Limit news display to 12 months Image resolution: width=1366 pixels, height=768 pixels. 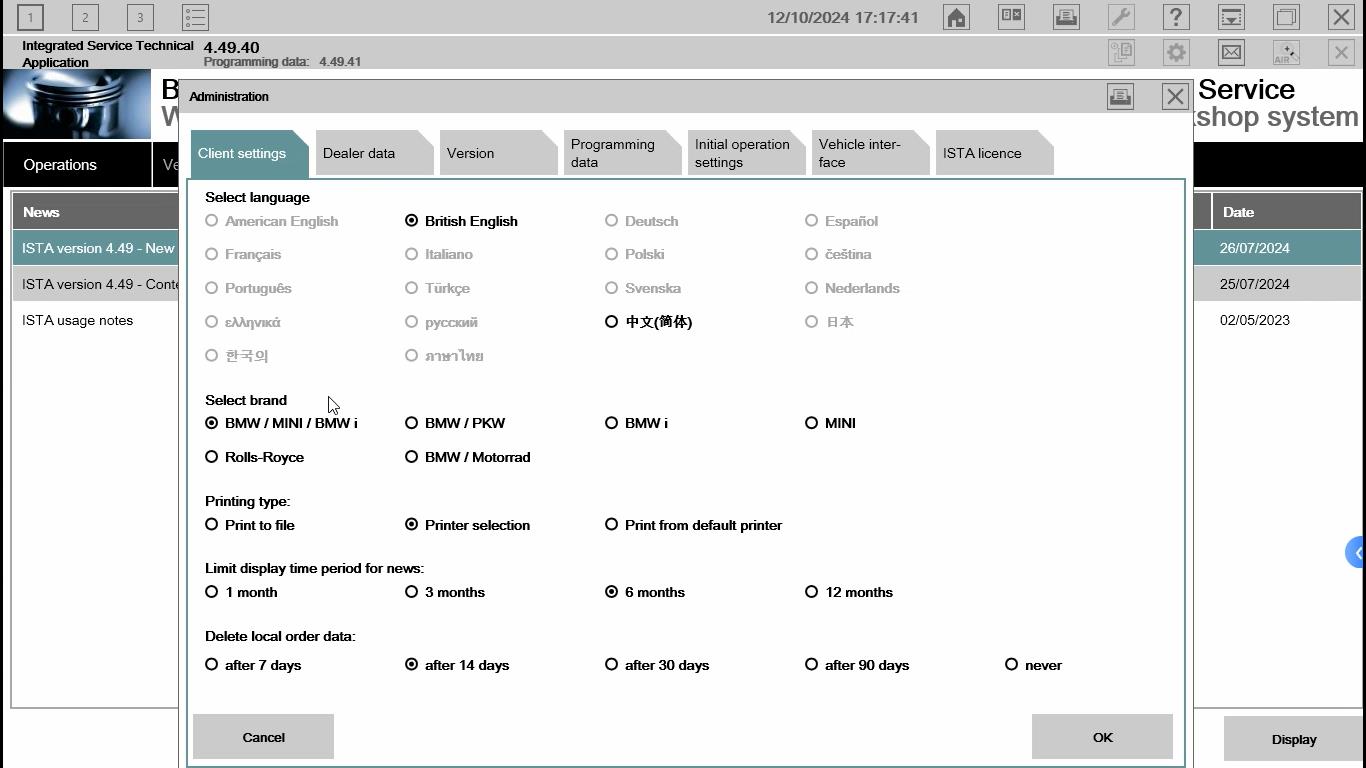848,592
